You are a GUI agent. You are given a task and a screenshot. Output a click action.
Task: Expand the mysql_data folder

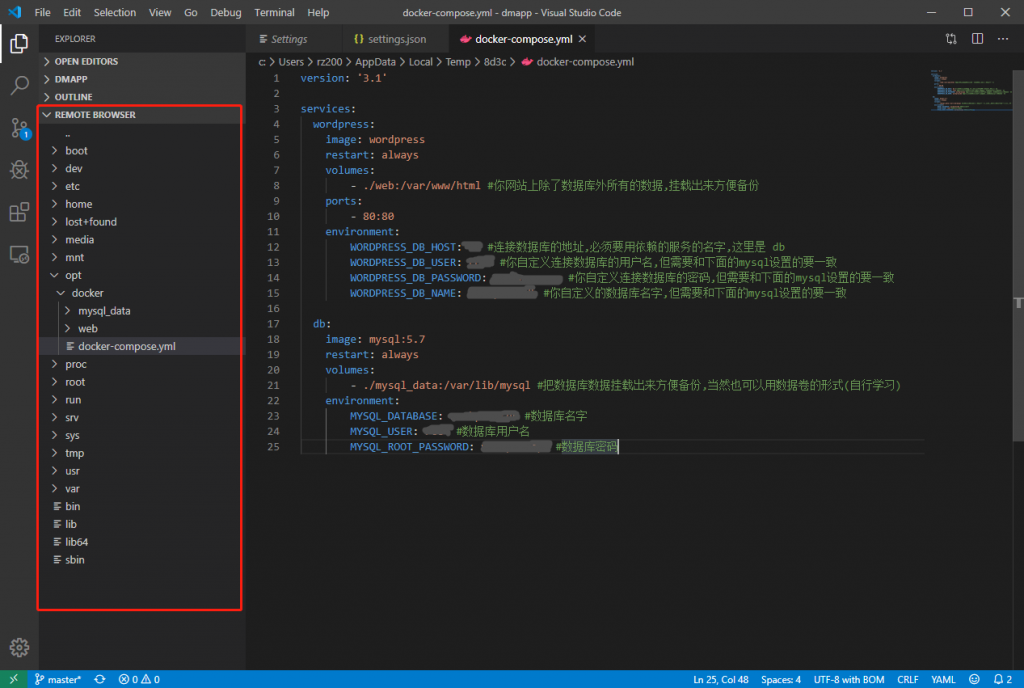pyautogui.click(x=68, y=311)
